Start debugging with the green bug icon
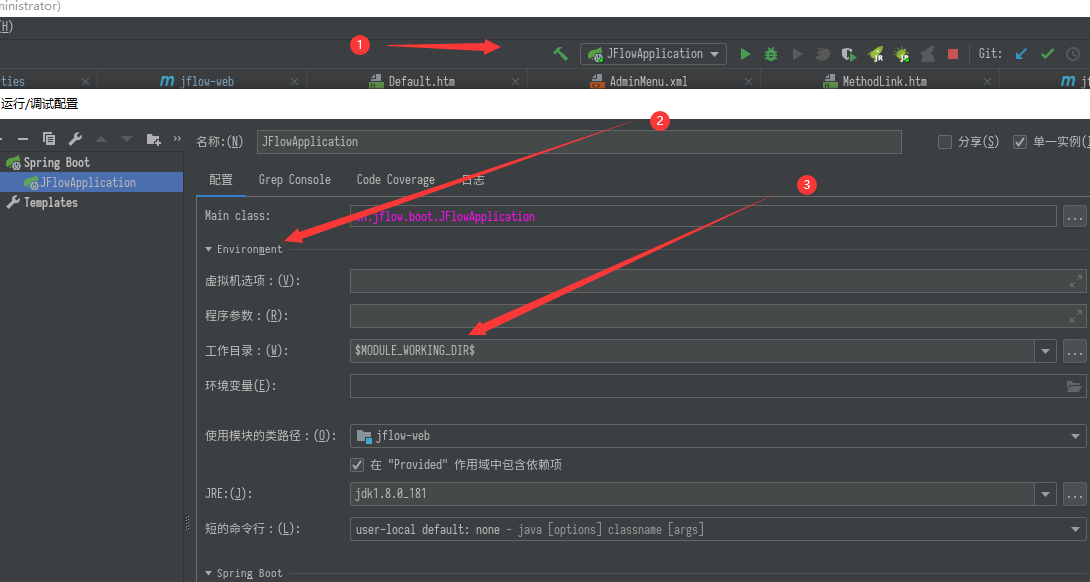This screenshot has width=1090, height=582. click(771, 54)
